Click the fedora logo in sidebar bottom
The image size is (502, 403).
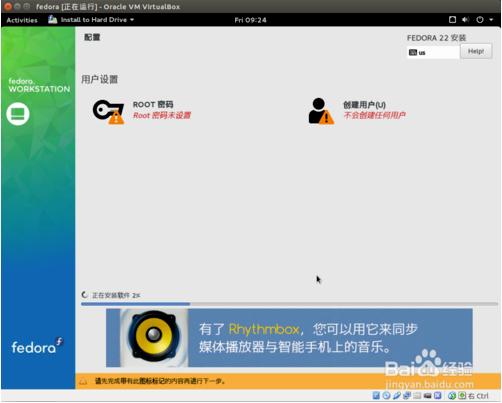tap(37, 346)
